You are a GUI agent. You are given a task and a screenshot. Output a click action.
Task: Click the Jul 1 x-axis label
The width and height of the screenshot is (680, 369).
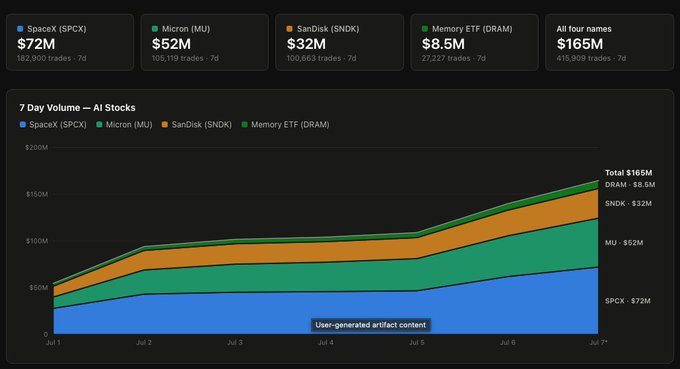pos(53,343)
